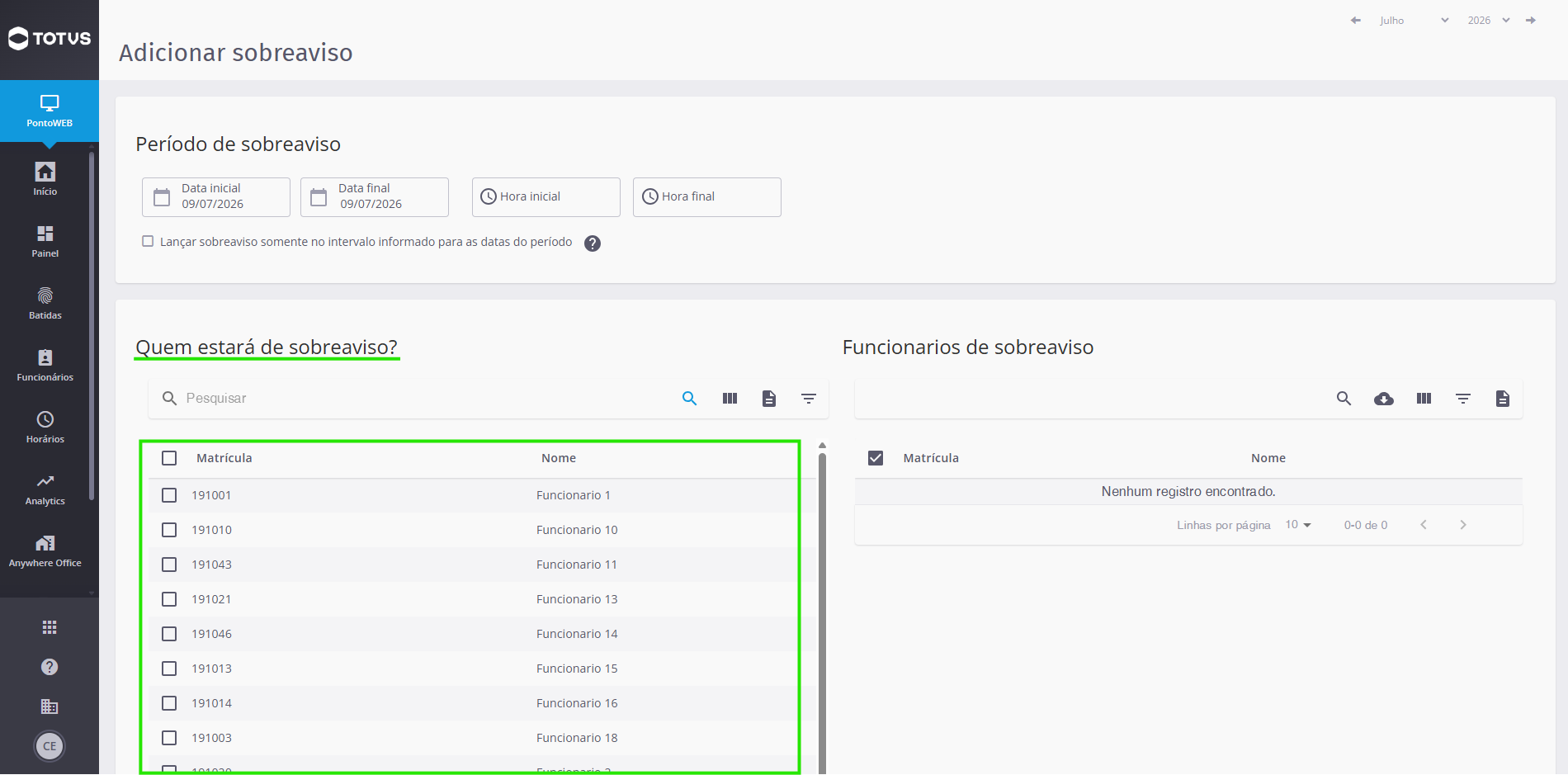Open Funcionários sidebar item
Image resolution: width=1568 pixels, height=775 pixels.
point(45,365)
